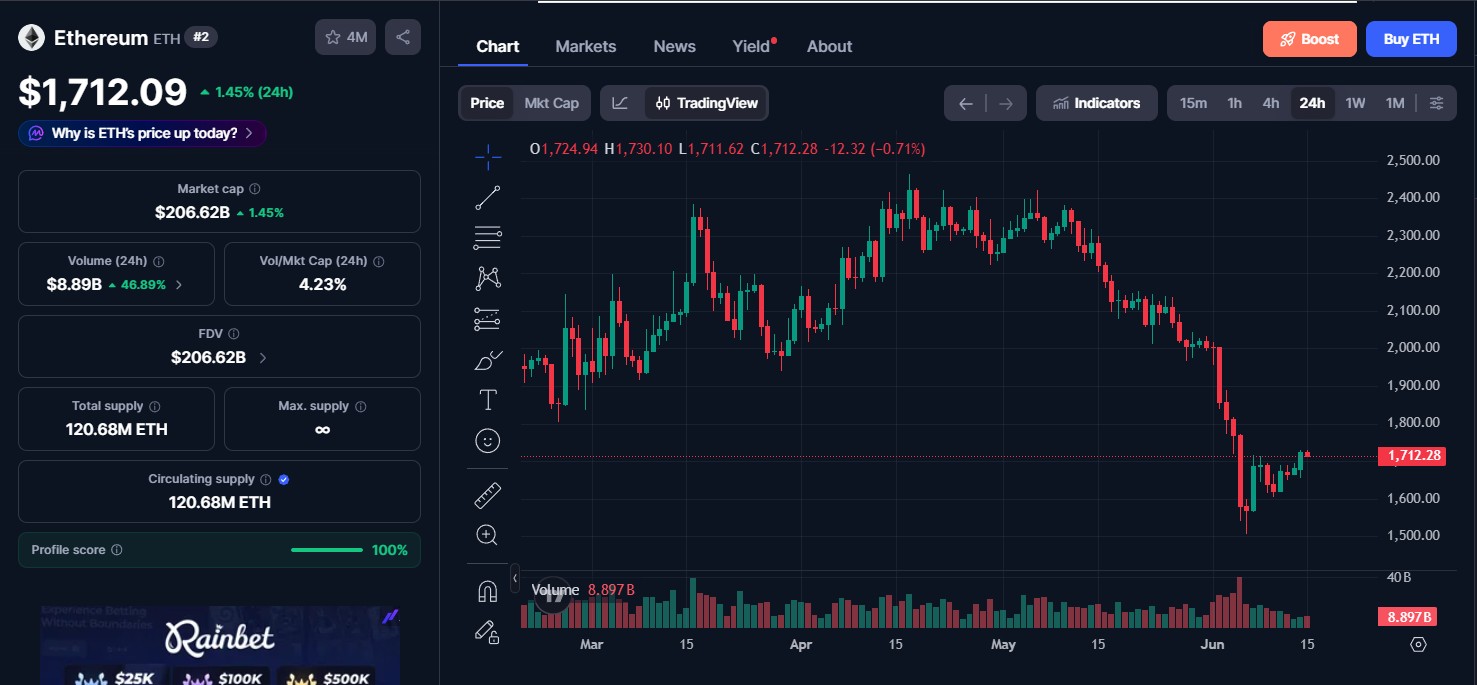The height and width of the screenshot is (685, 1477).
Task: Switch to simple line chart icon
Action: 621,103
